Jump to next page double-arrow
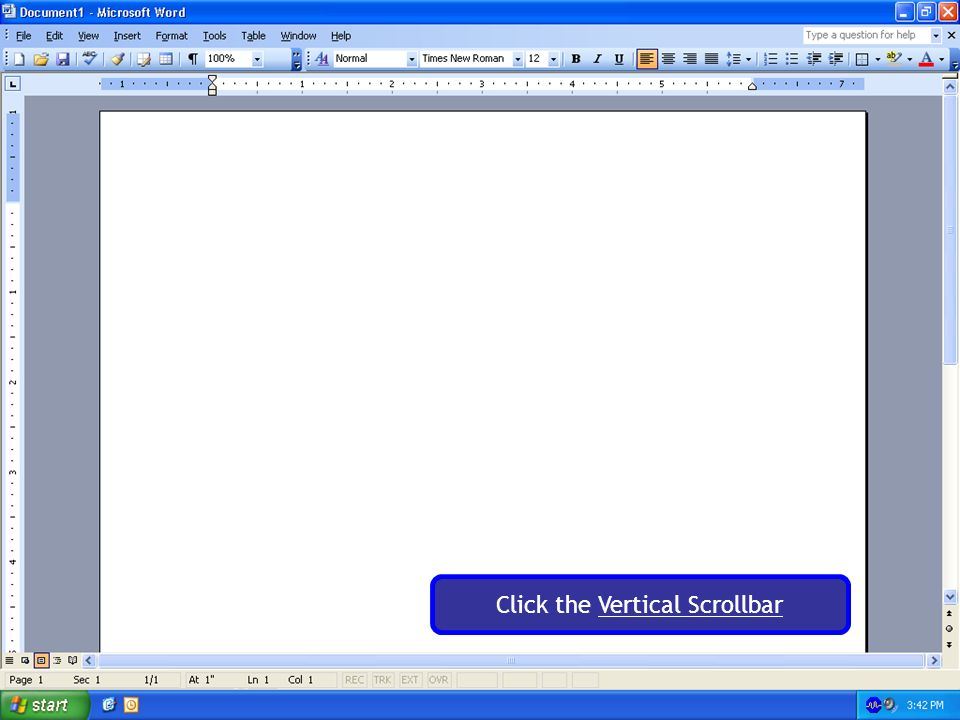This screenshot has height=720, width=960. pos(949,645)
